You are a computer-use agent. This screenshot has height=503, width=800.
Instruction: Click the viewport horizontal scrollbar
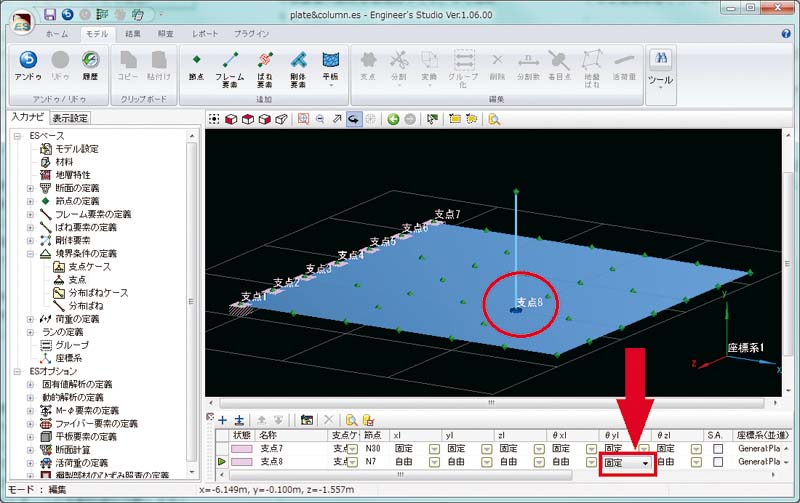pos(490,403)
